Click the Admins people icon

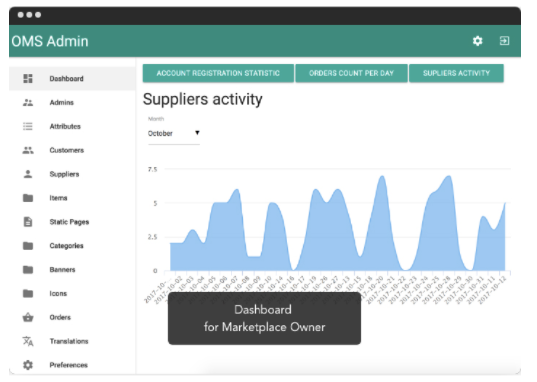tap(28, 102)
